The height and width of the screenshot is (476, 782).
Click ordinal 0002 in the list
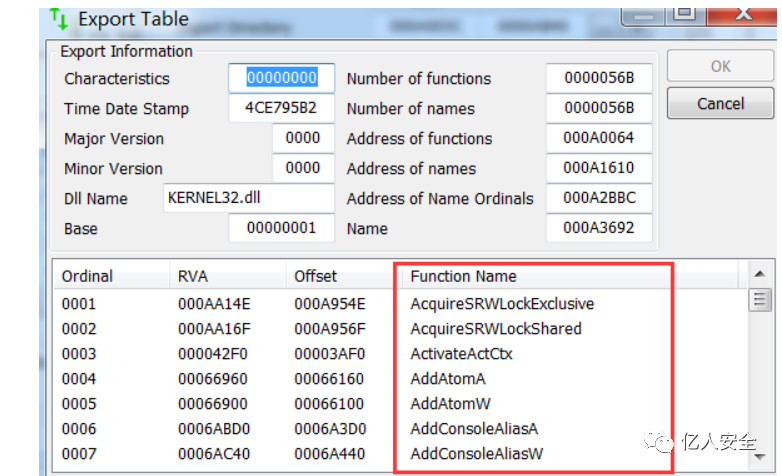[x=79, y=329]
